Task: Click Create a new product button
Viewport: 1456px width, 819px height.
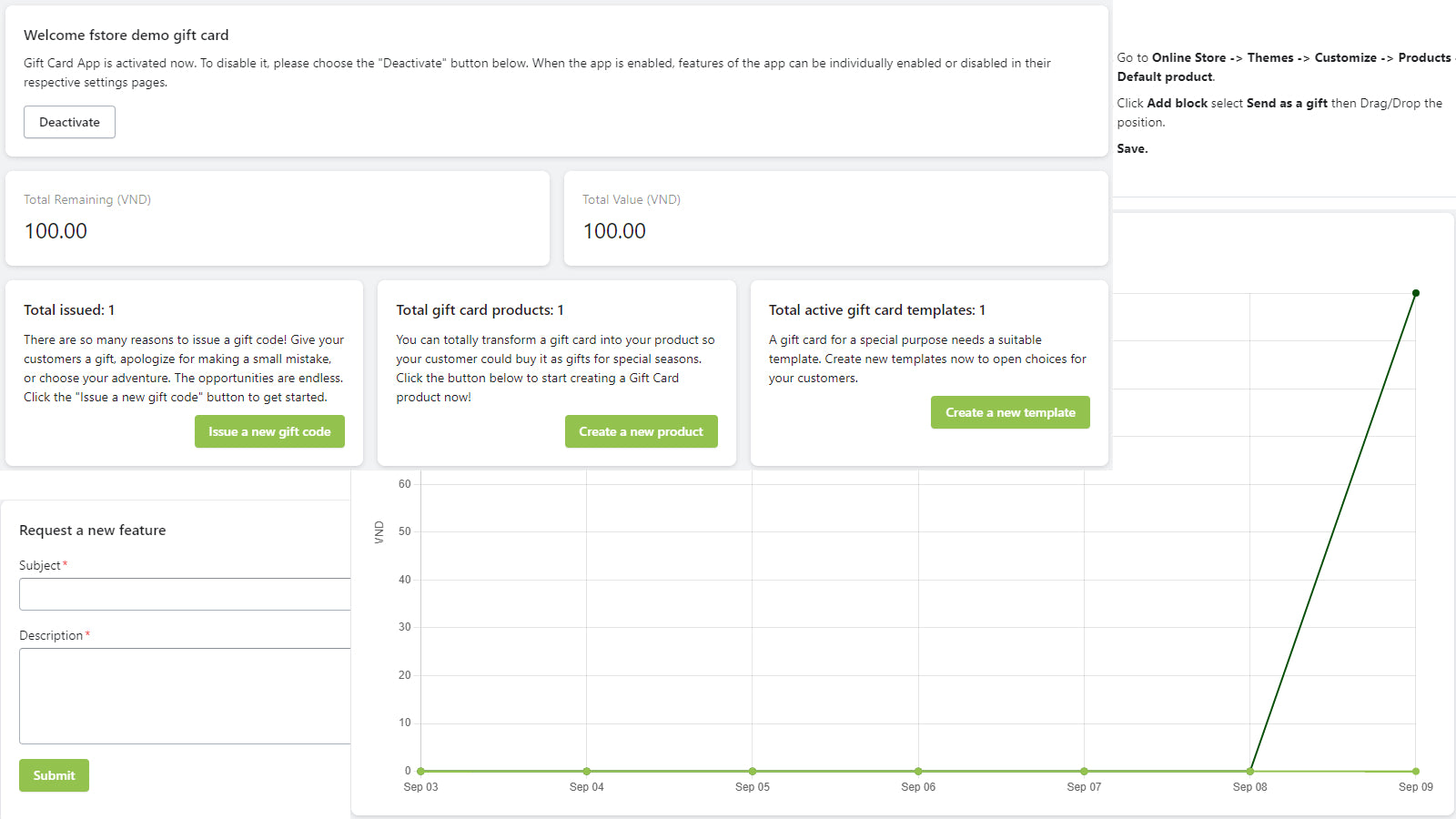Action: (641, 431)
